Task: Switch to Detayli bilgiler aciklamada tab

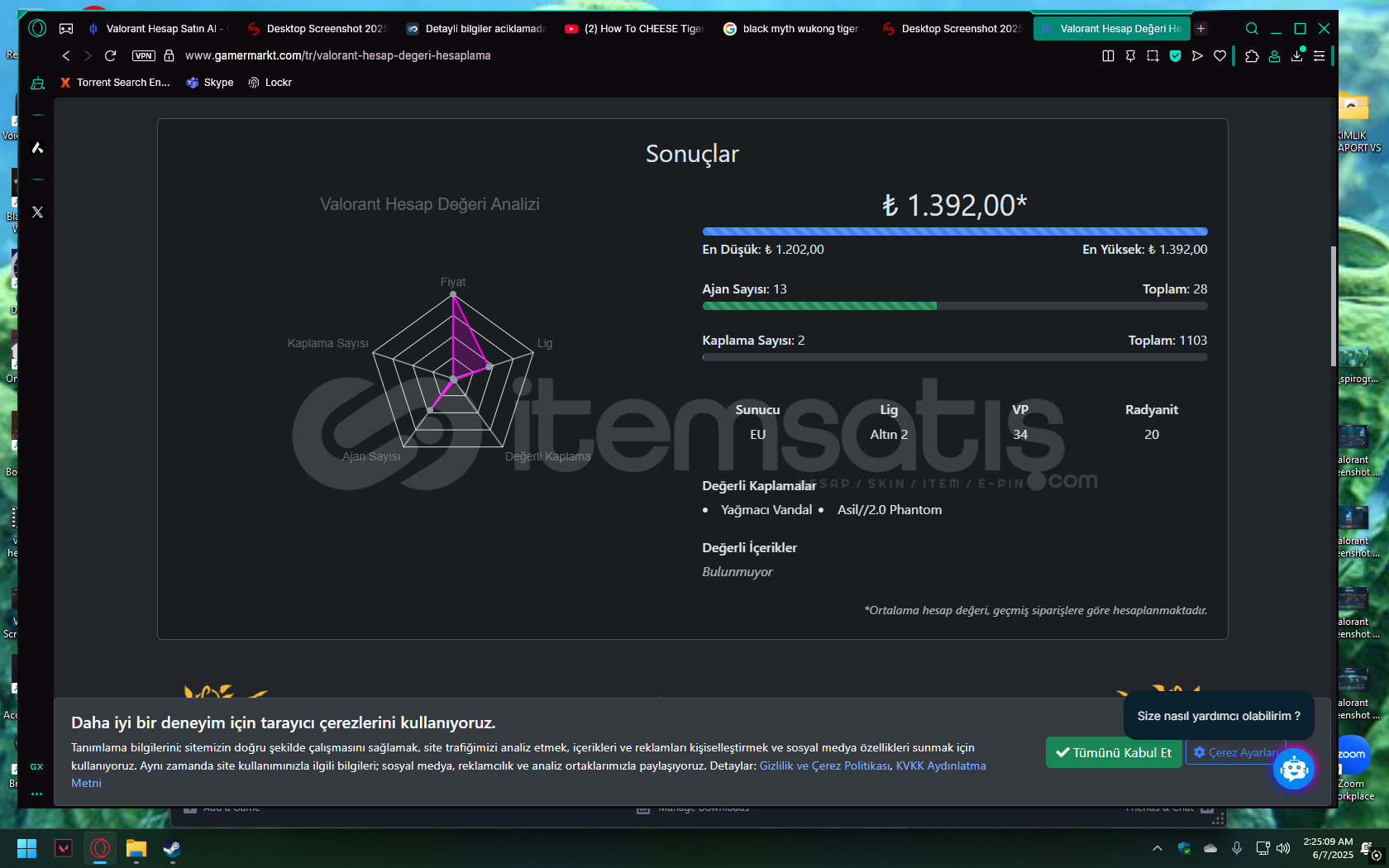Action: tap(475, 28)
